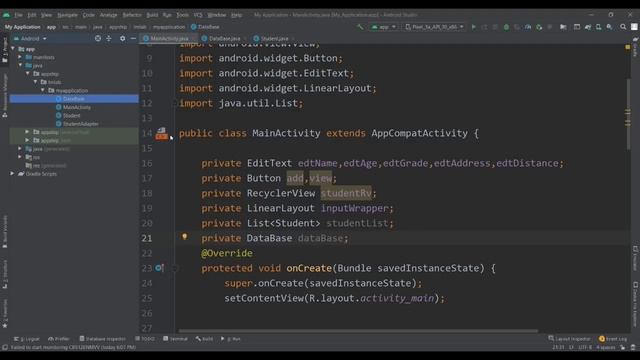Expand the manifests folder arrow
The image size is (640, 360).
pos(20,57)
